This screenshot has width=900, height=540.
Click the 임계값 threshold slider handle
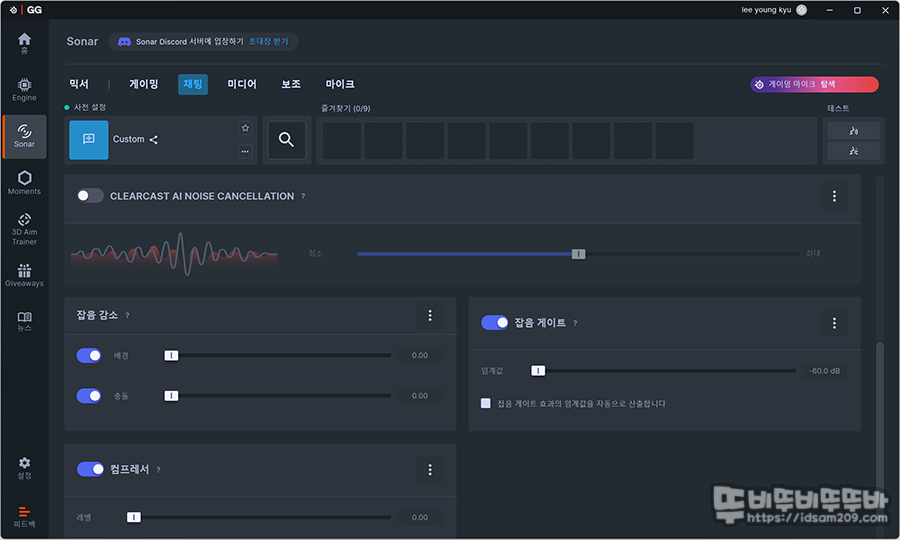point(538,371)
